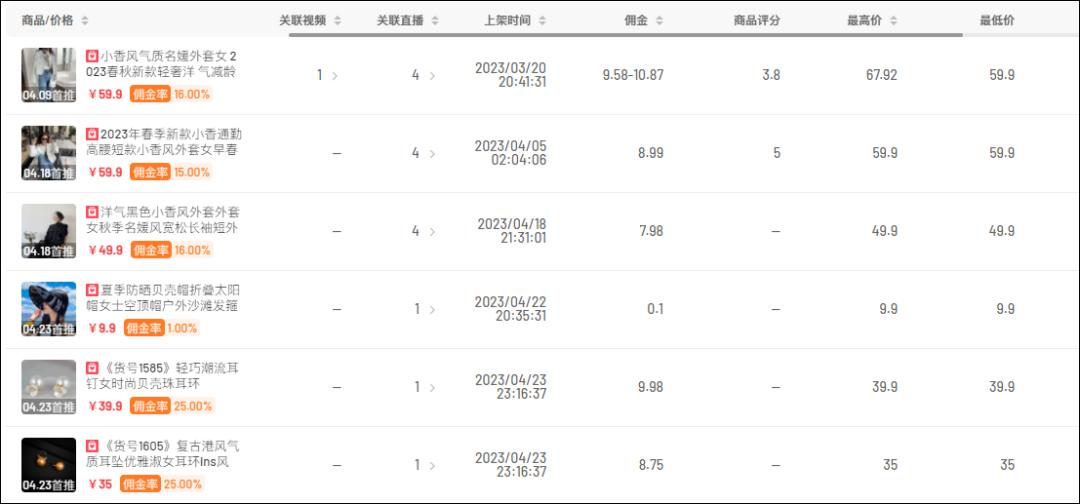This screenshot has width=1080, height=504.
Task: Open thumbnail of 小香风气质名媛外套 product
Action: click(x=49, y=75)
